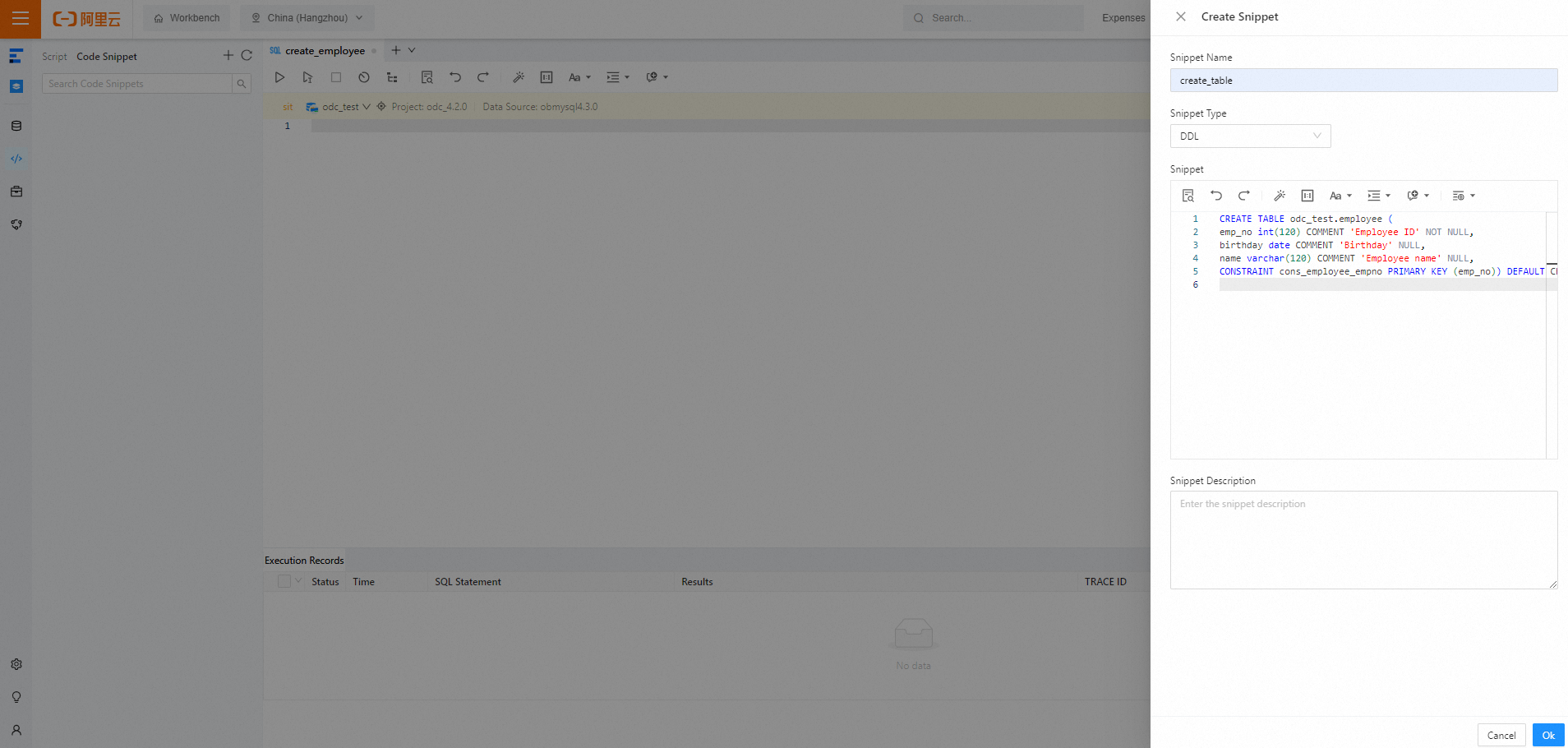Format snippet code with magic wand
1568x748 pixels.
point(1280,196)
